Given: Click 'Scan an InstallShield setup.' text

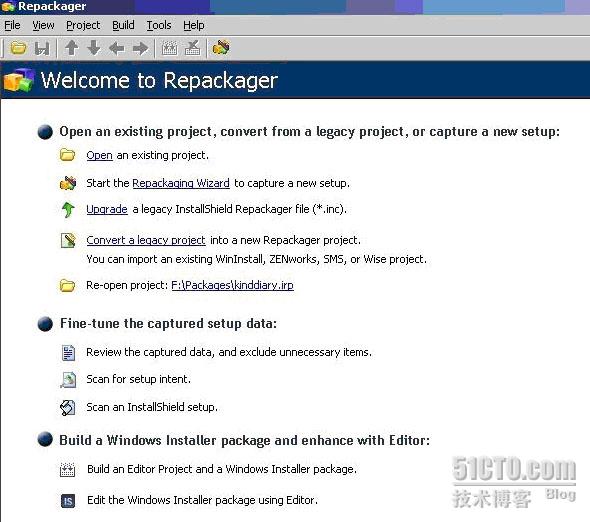Looking at the screenshot, I should (x=152, y=407).
